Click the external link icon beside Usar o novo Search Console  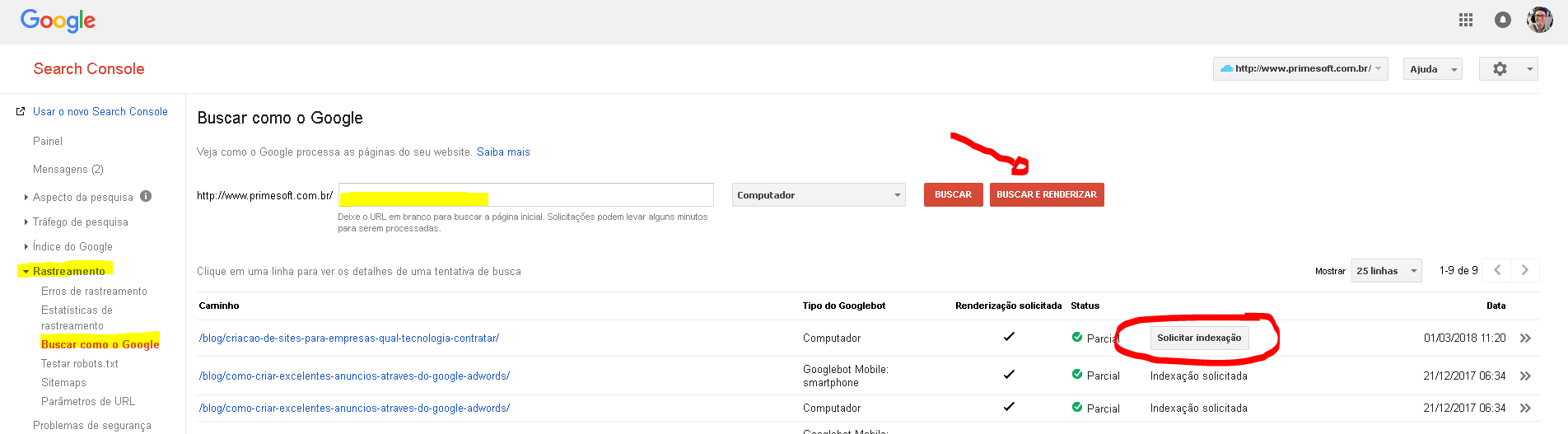[21, 111]
